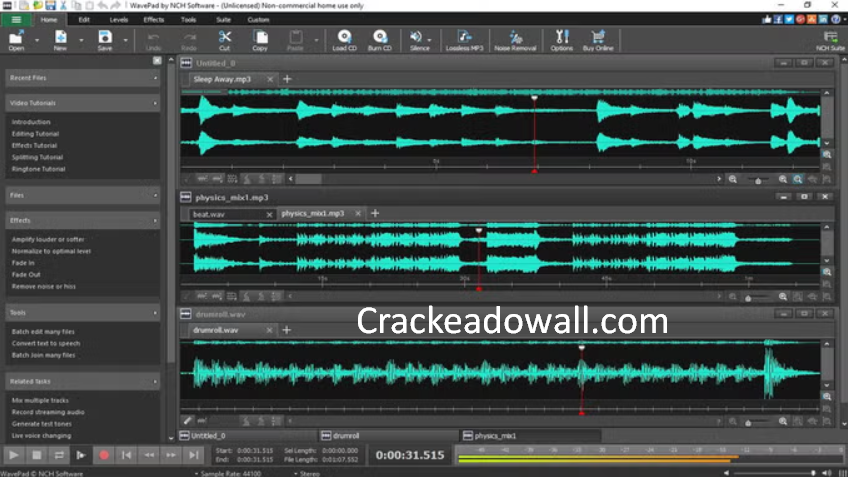Click the Copy toolbar icon
This screenshot has width=848, height=477.
260,41
